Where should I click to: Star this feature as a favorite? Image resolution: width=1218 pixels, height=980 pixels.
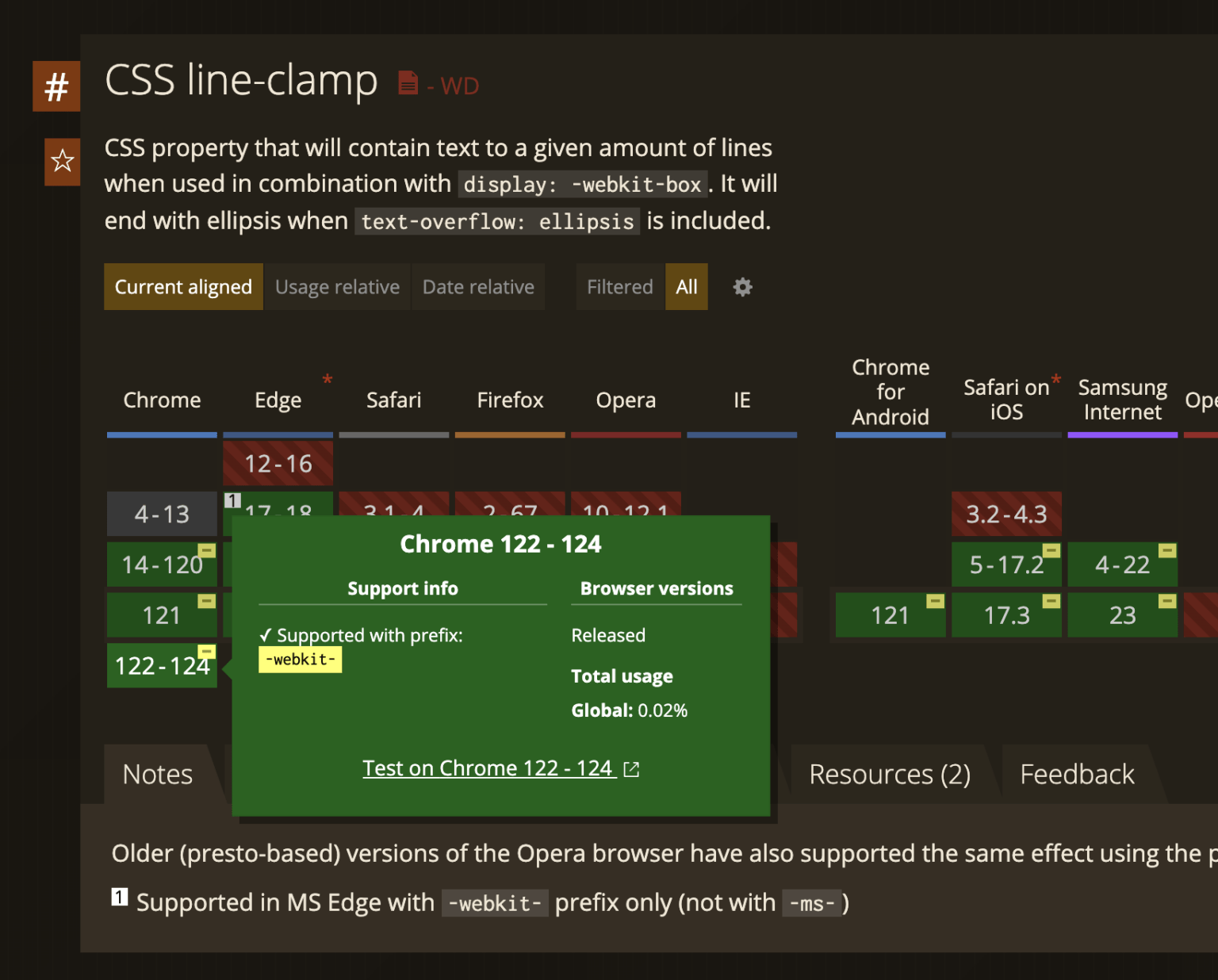pos(62,162)
